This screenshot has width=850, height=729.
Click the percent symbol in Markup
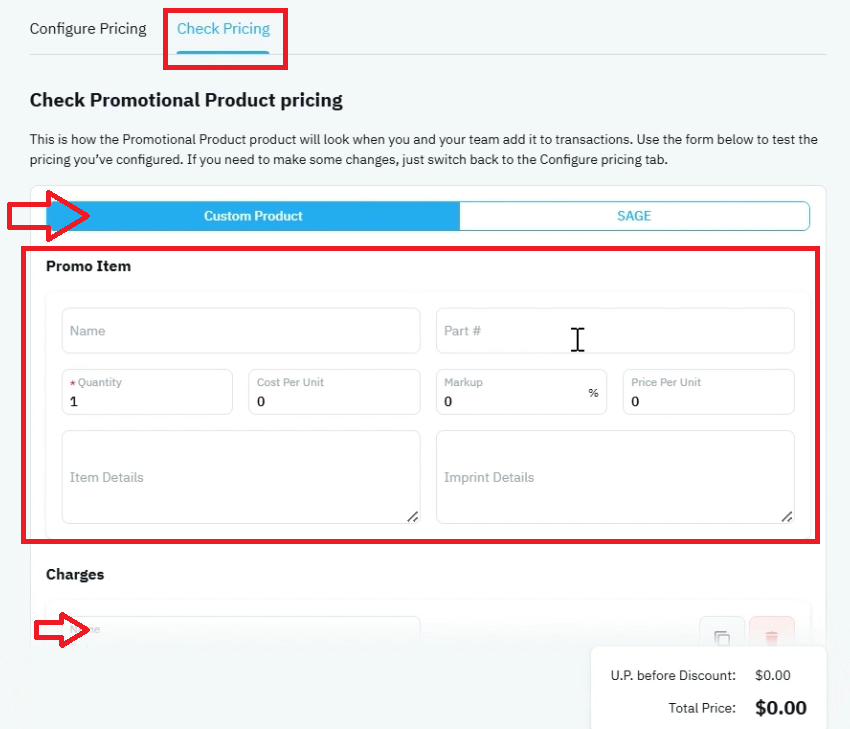coord(594,392)
